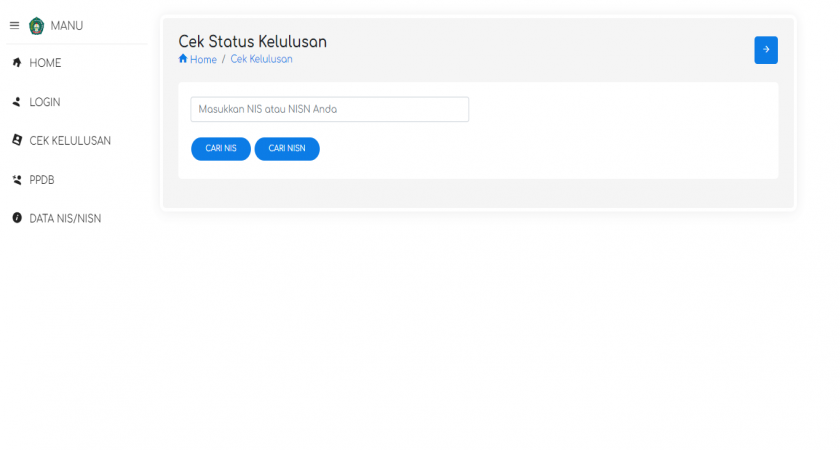Click the CEK KELULUSAN book icon
The width and height of the screenshot is (840, 450).
17,140
